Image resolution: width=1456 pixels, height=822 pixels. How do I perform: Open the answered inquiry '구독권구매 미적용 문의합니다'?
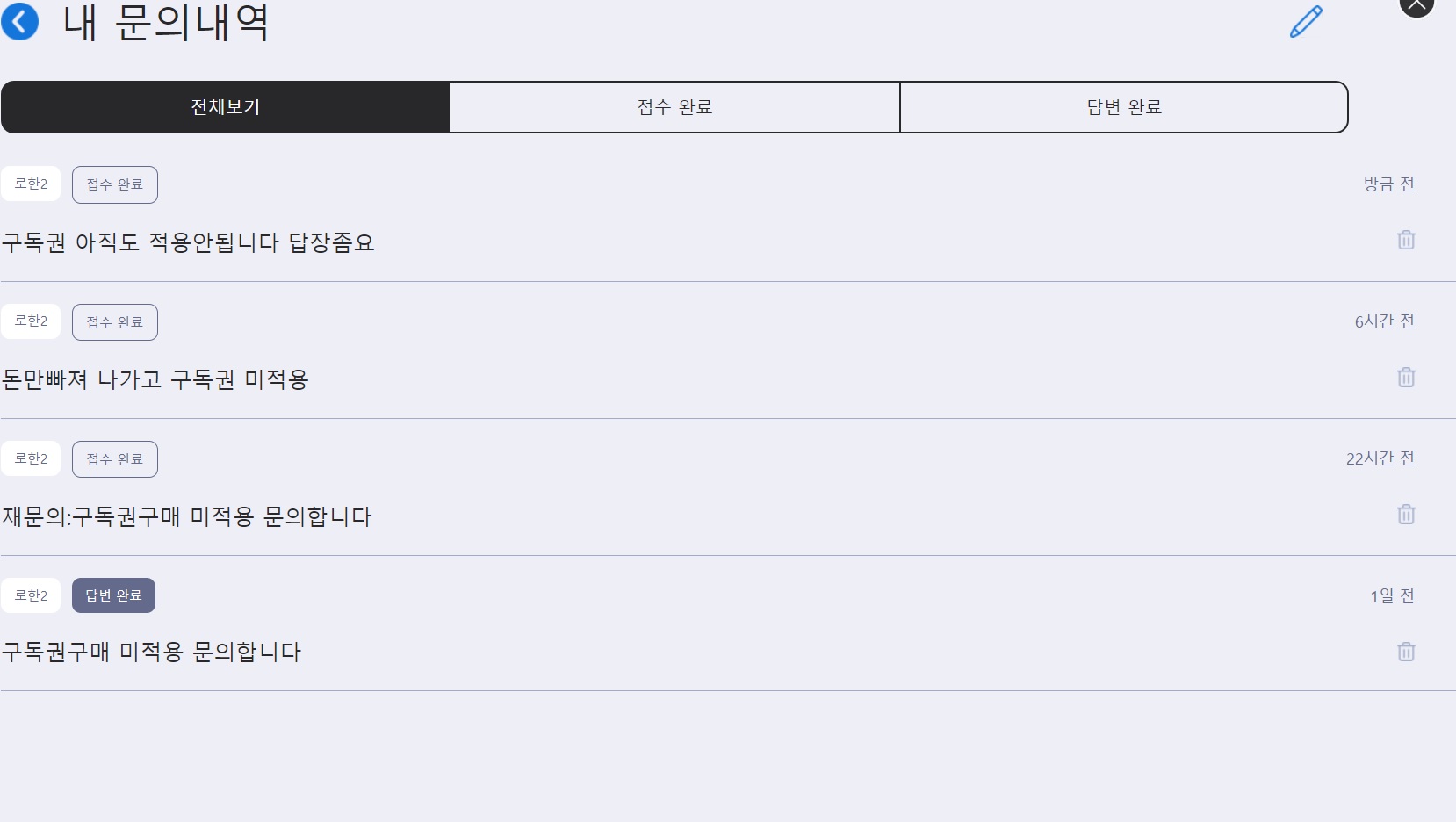[x=151, y=652]
